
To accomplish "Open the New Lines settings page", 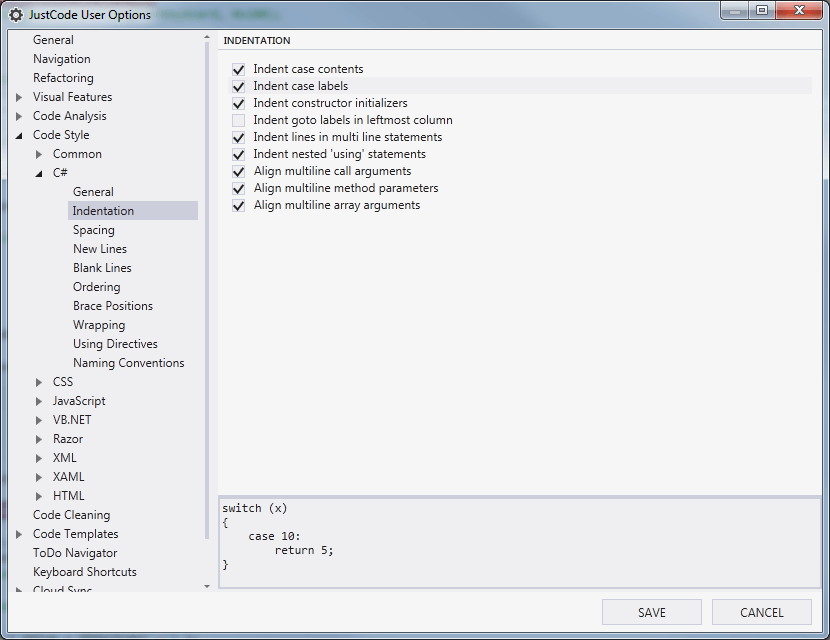I will tap(100, 249).
